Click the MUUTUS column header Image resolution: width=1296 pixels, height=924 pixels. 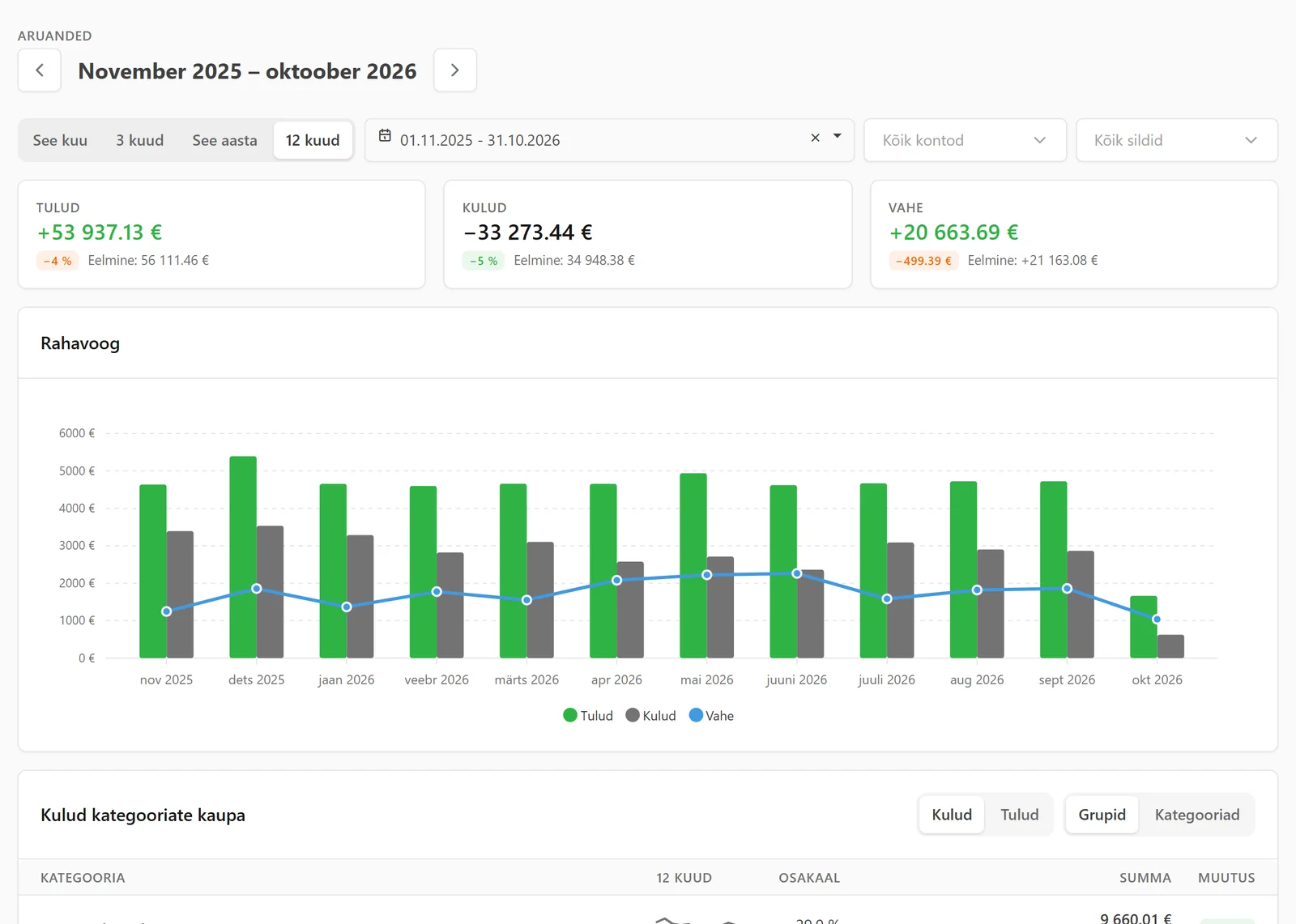point(1226,878)
